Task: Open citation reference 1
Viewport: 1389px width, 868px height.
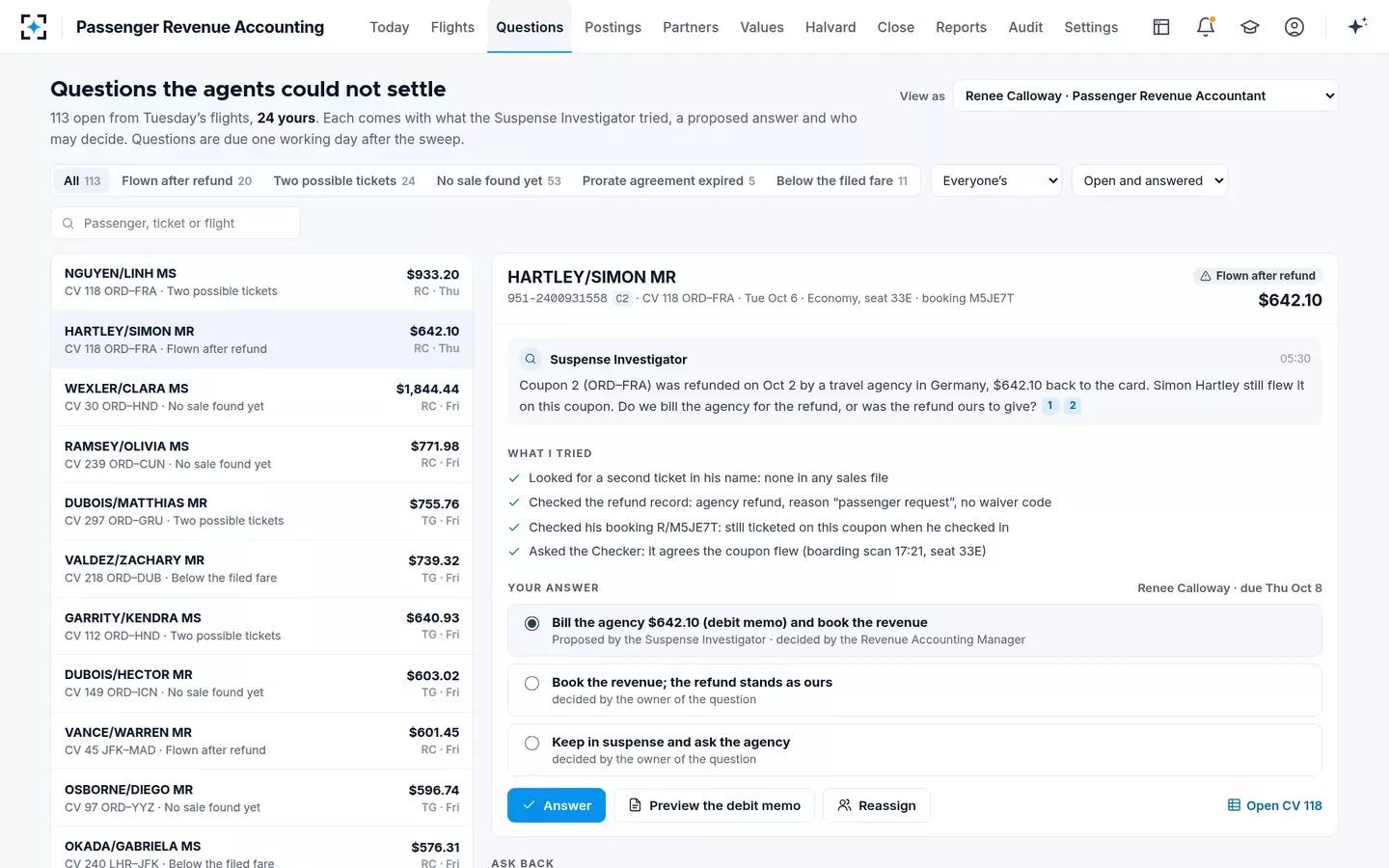Action: coord(1050,406)
